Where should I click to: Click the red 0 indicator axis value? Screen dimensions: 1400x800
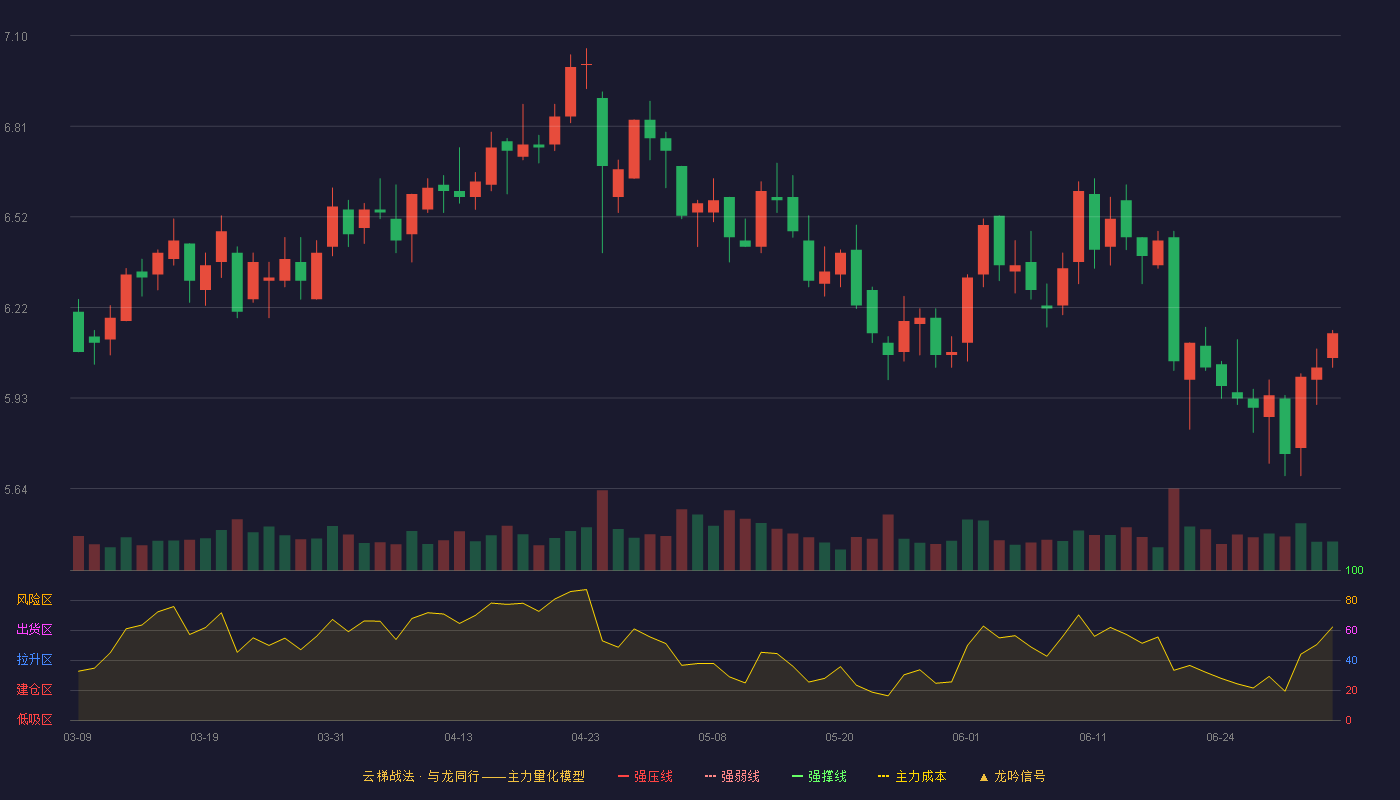(x=1348, y=720)
